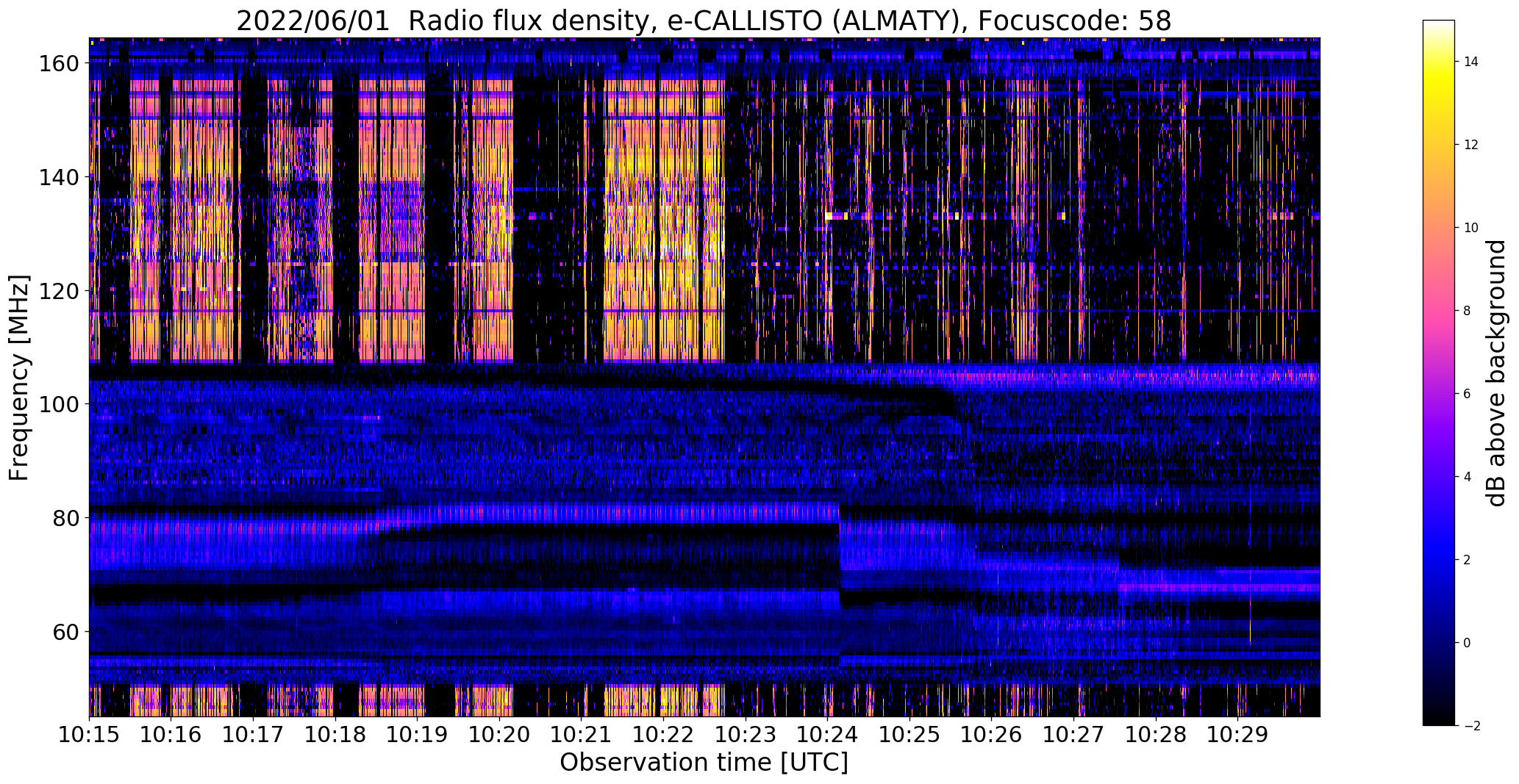Click the colorbar tick label 2

coord(1467,560)
